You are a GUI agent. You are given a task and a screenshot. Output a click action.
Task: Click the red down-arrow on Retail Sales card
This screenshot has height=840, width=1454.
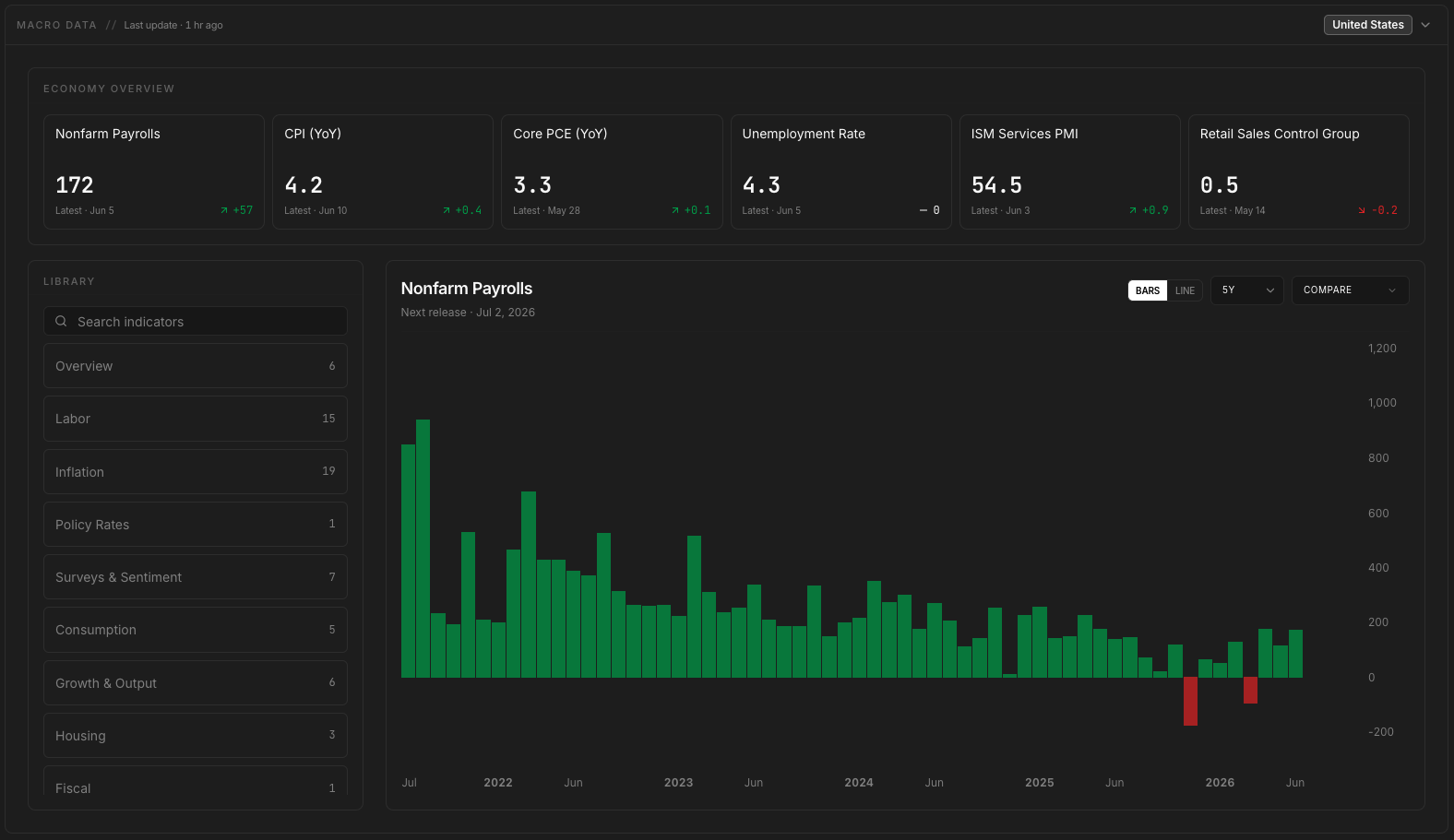tap(1362, 210)
